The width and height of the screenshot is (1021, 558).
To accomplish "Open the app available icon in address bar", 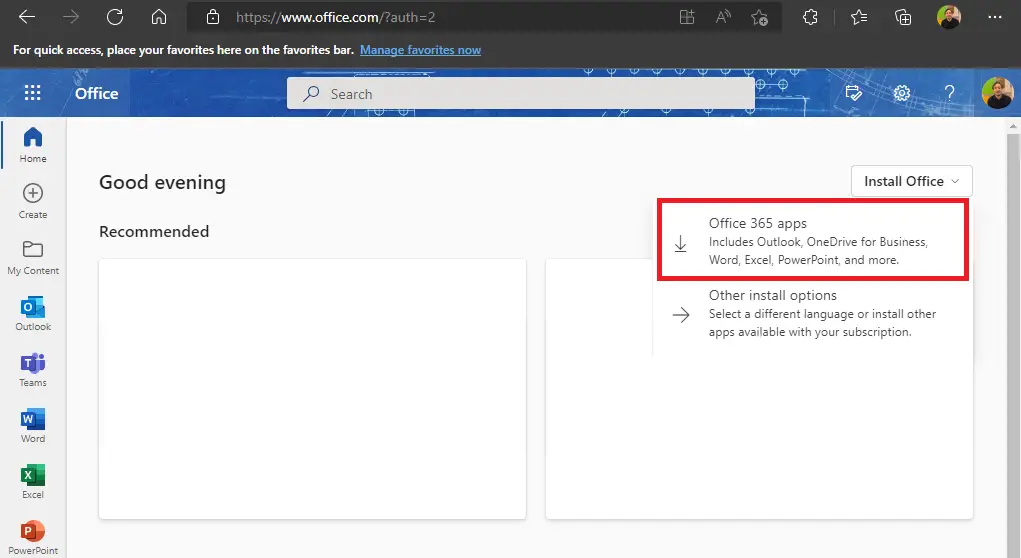I will tap(687, 18).
